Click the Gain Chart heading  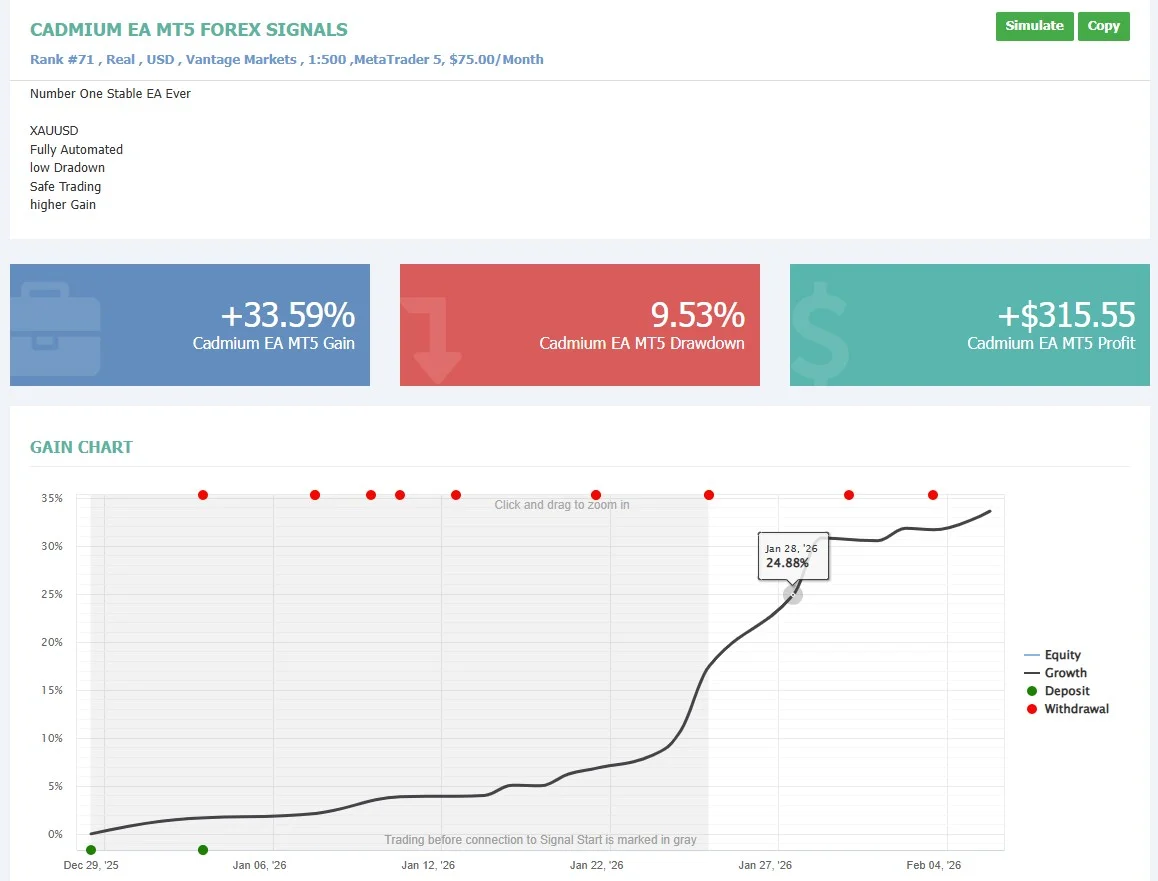[x=81, y=447]
